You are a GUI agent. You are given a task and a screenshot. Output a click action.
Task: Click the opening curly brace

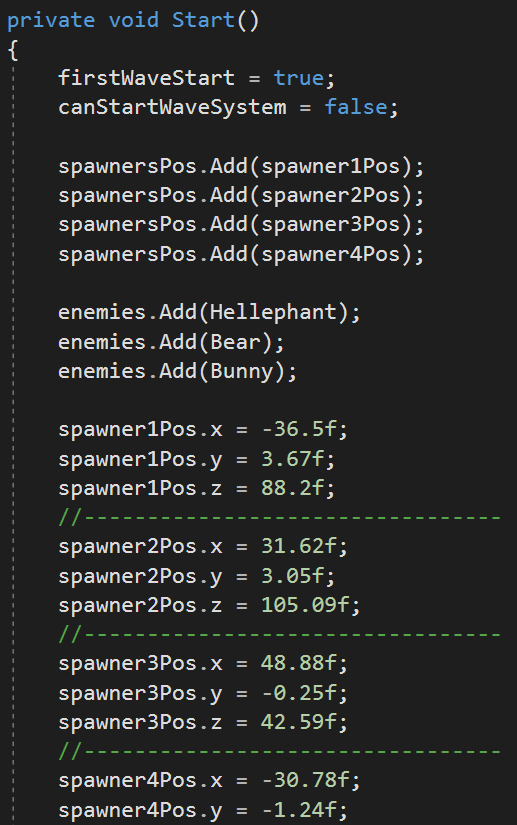[x=13, y=51]
